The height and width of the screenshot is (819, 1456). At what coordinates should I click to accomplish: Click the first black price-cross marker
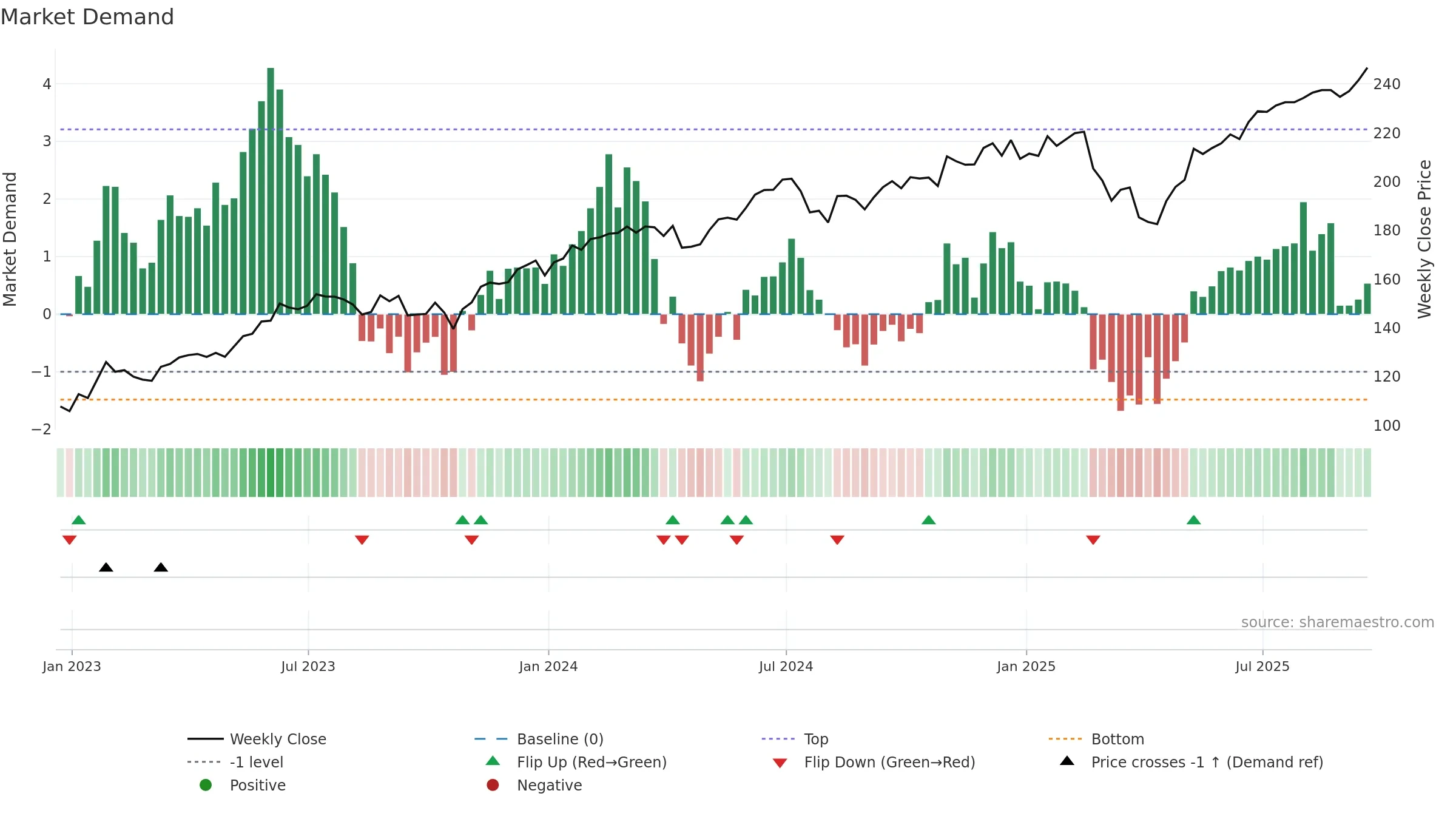pos(106,567)
